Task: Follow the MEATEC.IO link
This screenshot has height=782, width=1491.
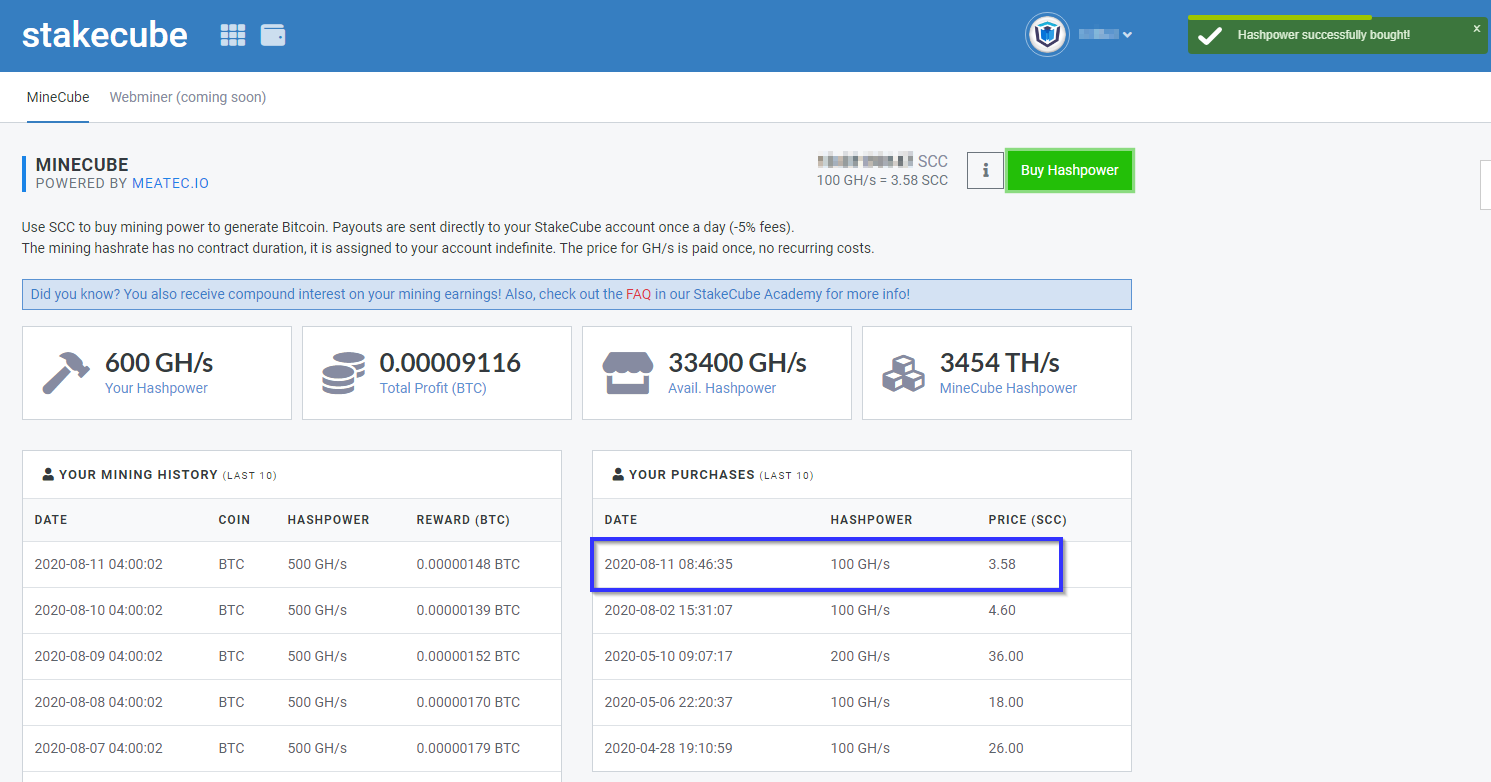Action: [x=170, y=183]
